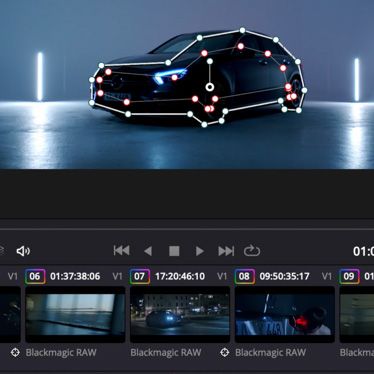The image size is (374, 374).
Task: Click the V1 label left of clip 09
Action: pos(326,276)
